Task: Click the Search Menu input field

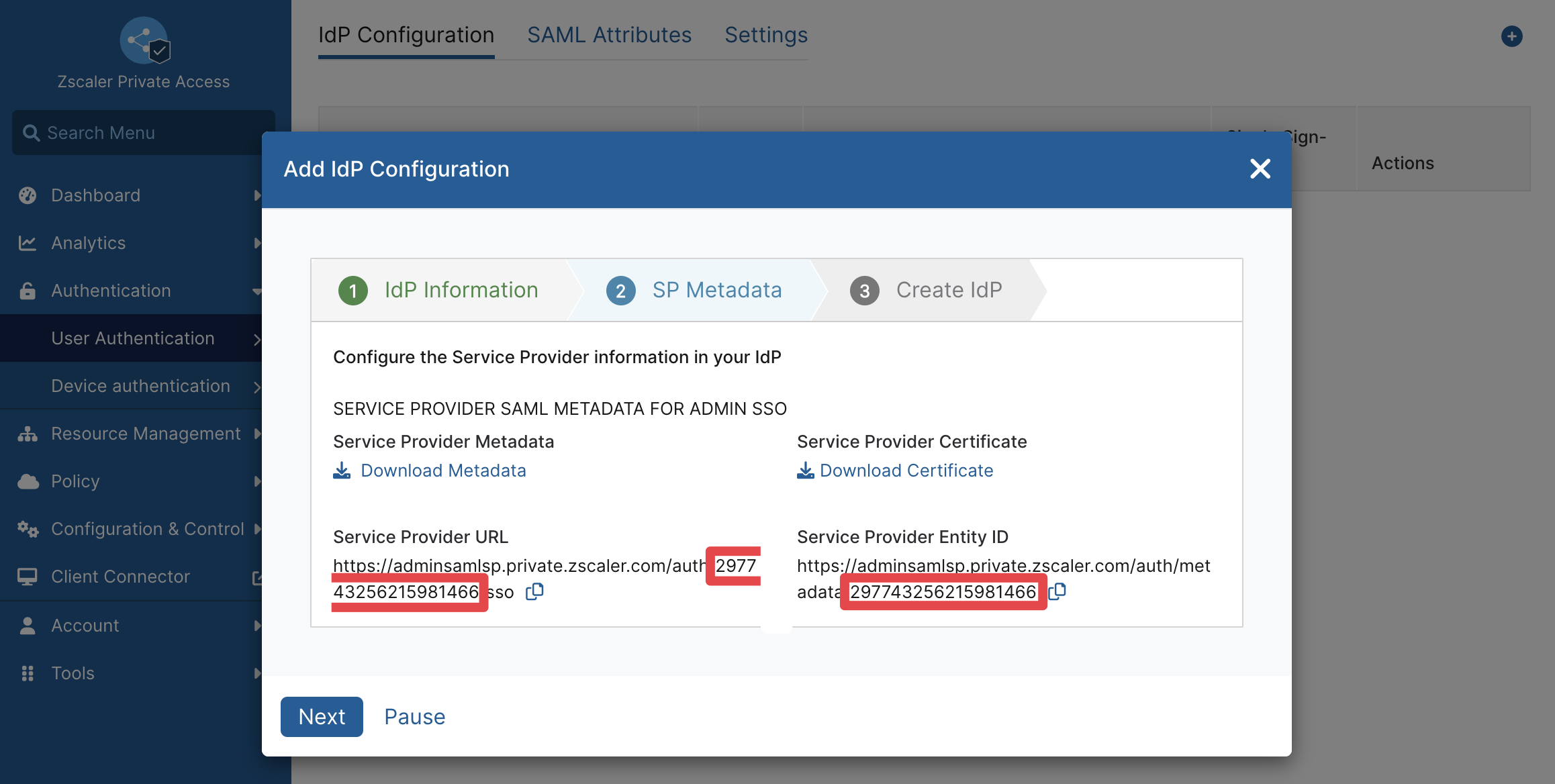Action: (143, 133)
